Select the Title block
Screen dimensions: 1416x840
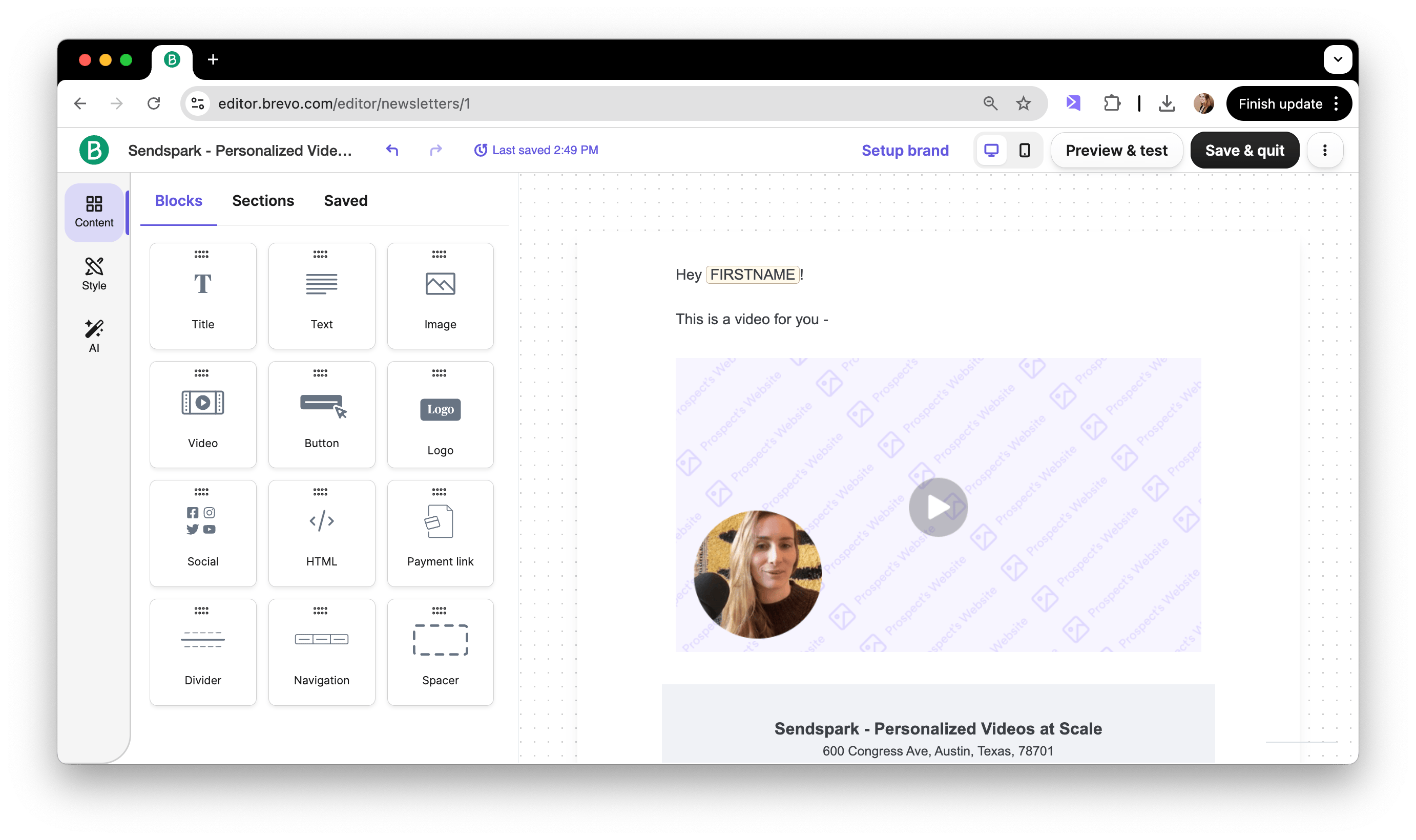(203, 296)
